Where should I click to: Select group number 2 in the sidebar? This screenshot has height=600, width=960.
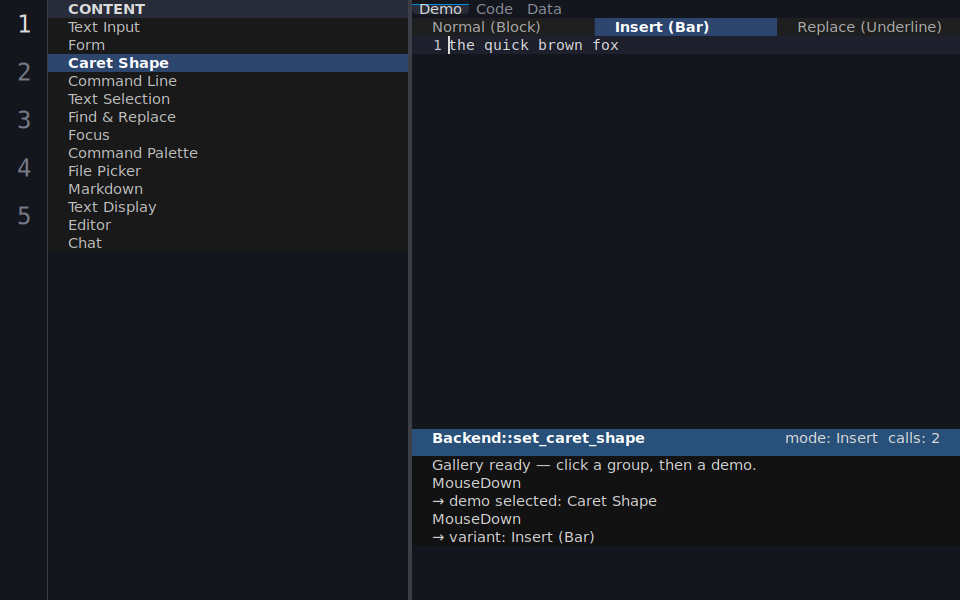[x=24, y=72]
